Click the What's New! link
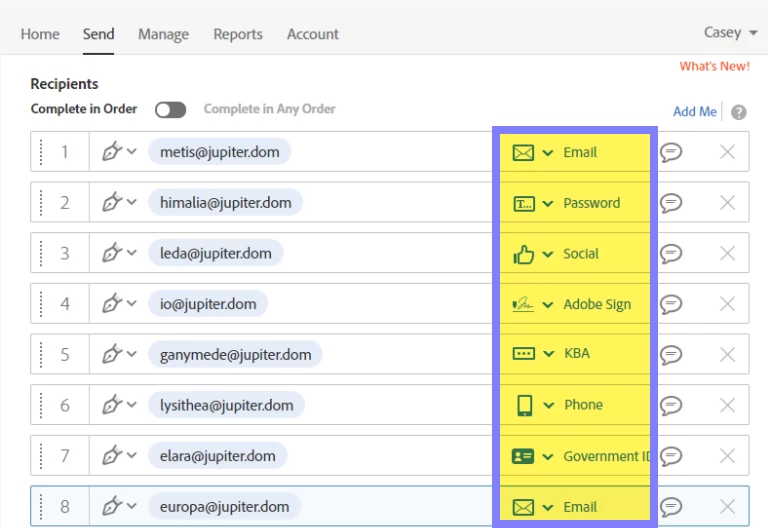768x528 pixels. [x=714, y=66]
